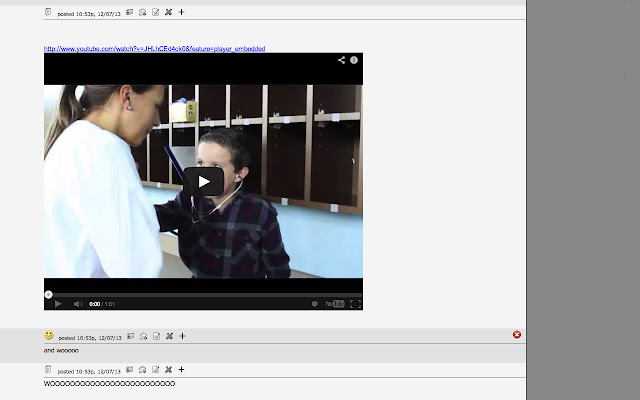
Task: Click the 0:00 / 1:01 time display
Action: point(102,304)
